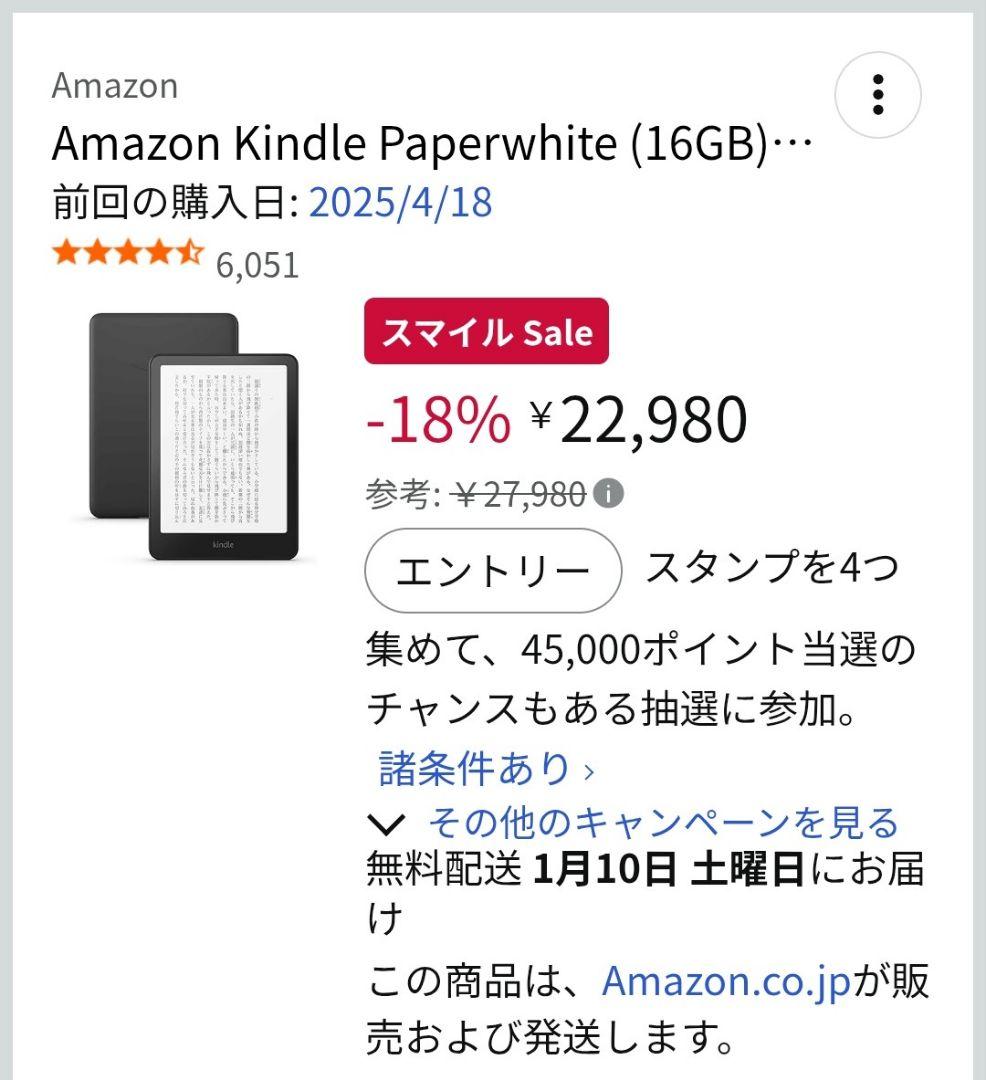
Task: Open the three-dot options menu
Action: point(879,96)
